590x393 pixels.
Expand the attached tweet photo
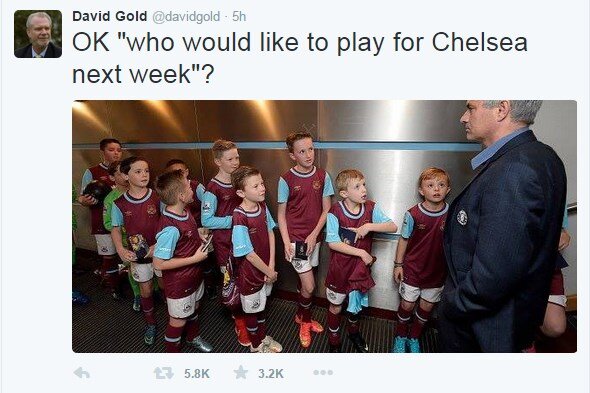point(324,226)
